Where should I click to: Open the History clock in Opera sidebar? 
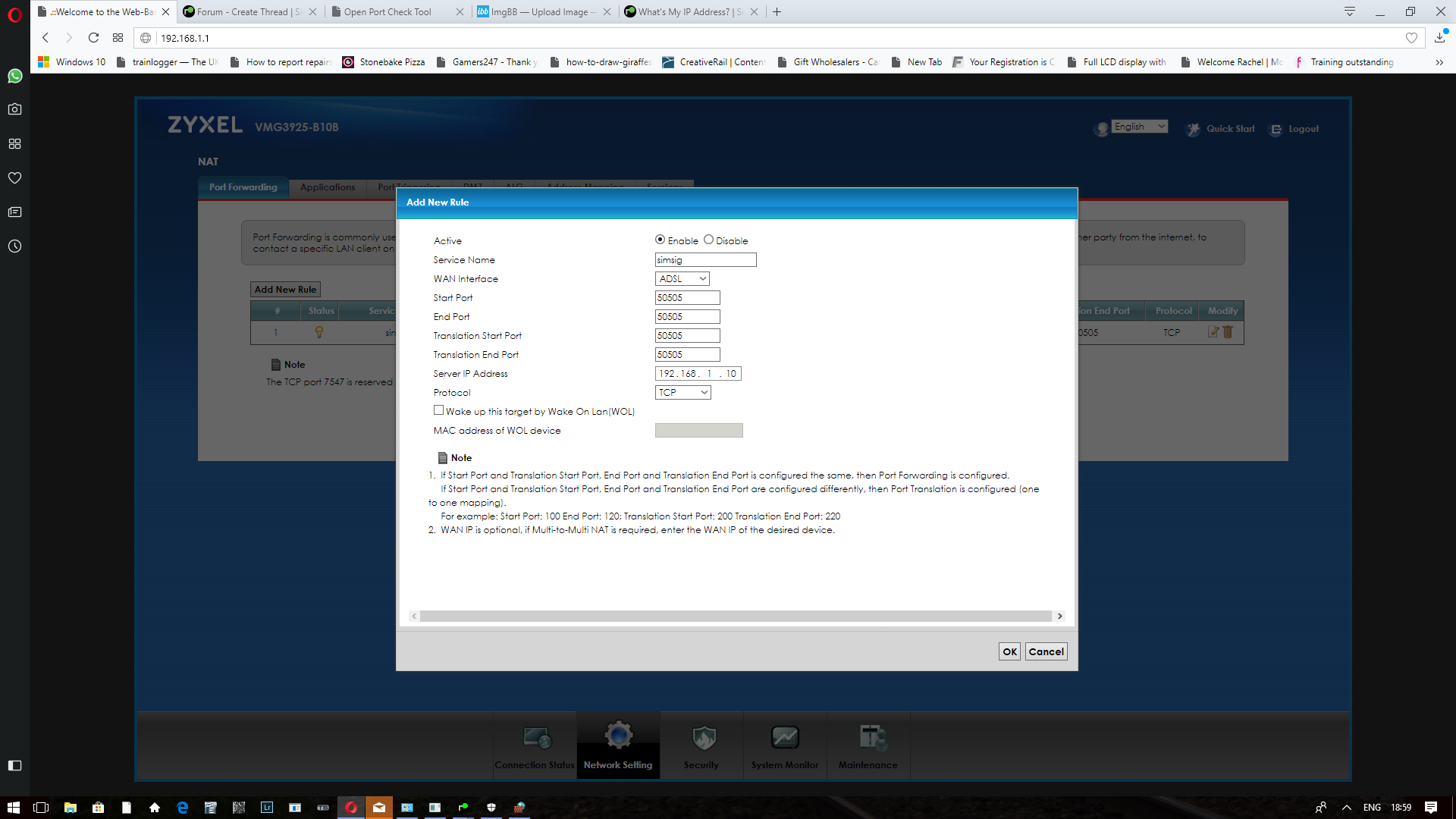point(14,246)
